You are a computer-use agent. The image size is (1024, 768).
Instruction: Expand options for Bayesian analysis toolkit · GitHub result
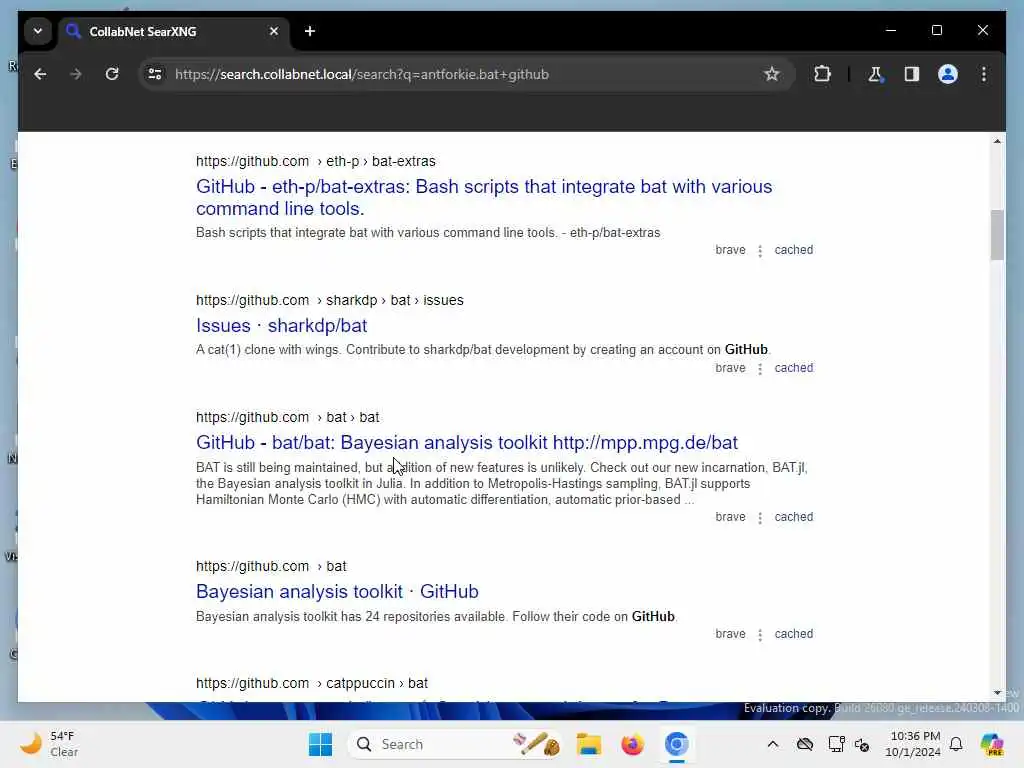coord(760,634)
